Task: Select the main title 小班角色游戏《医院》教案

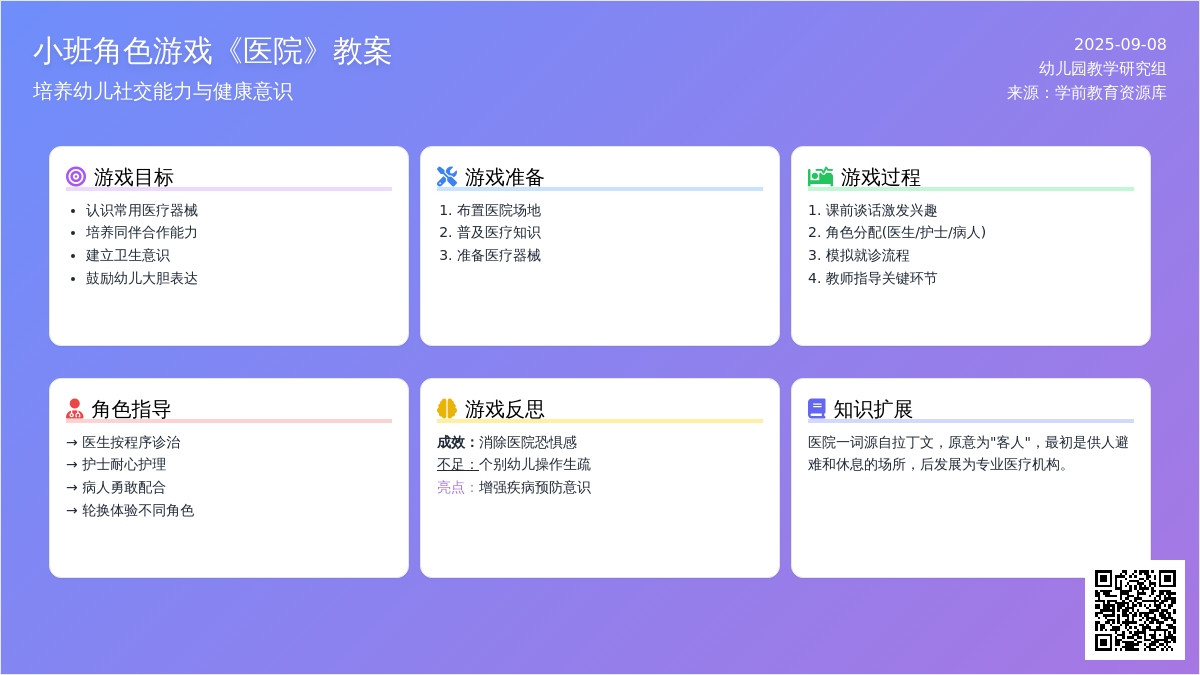Action: (x=212, y=51)
